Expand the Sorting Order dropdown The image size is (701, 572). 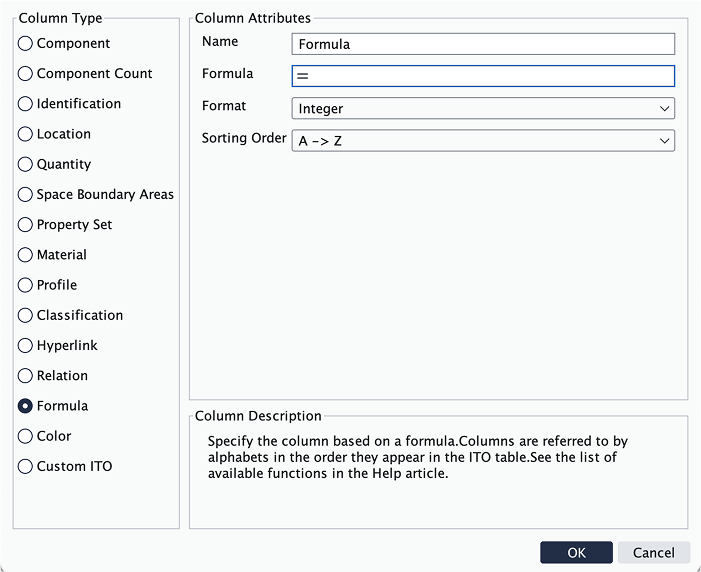pos(483,141)
